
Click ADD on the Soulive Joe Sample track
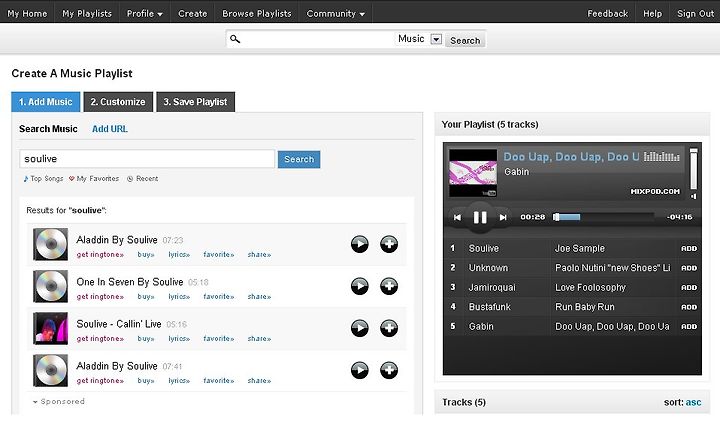689,248
